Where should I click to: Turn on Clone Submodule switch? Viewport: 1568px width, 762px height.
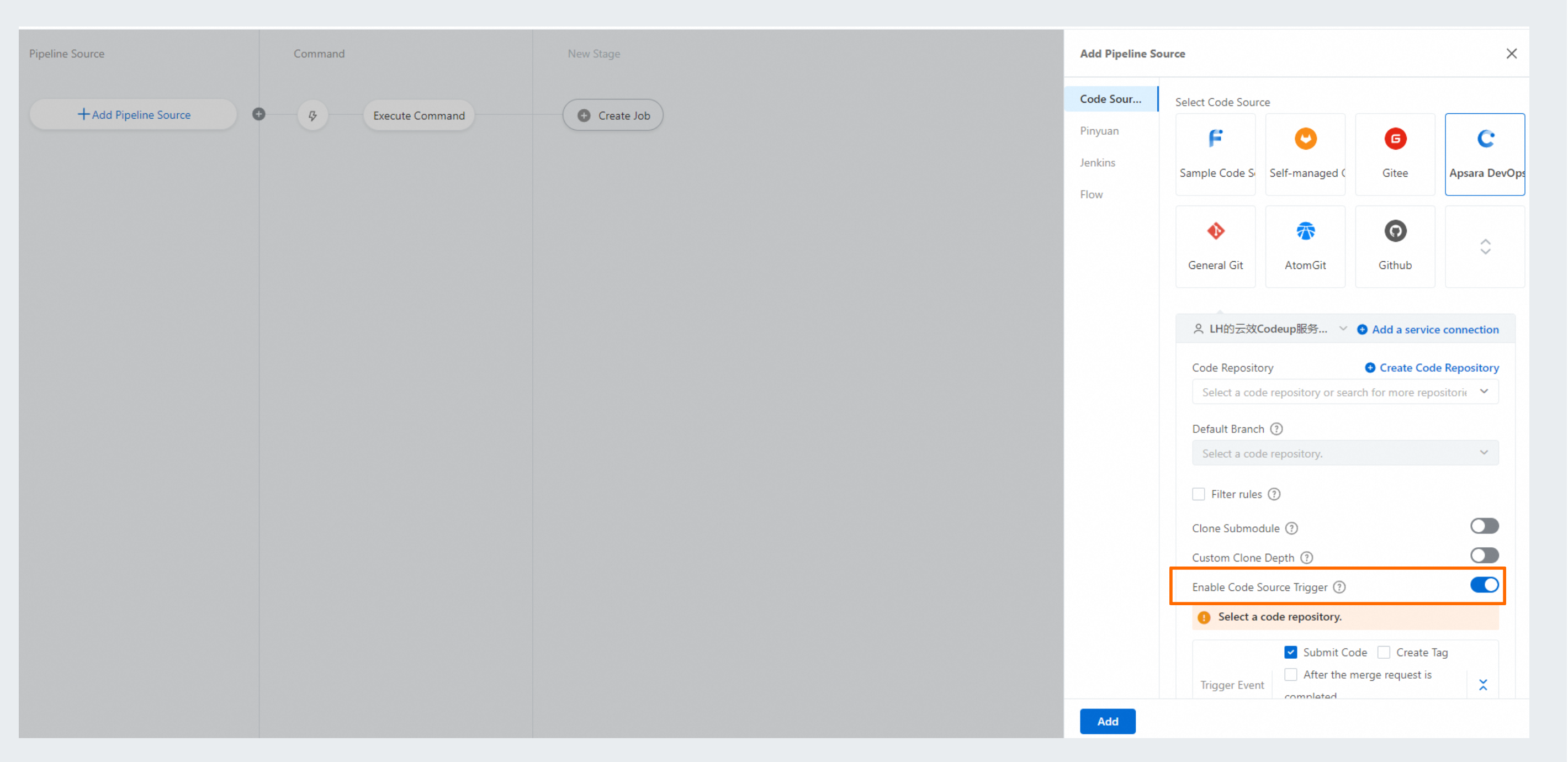pyautogui.click(x=1484, y=526)
